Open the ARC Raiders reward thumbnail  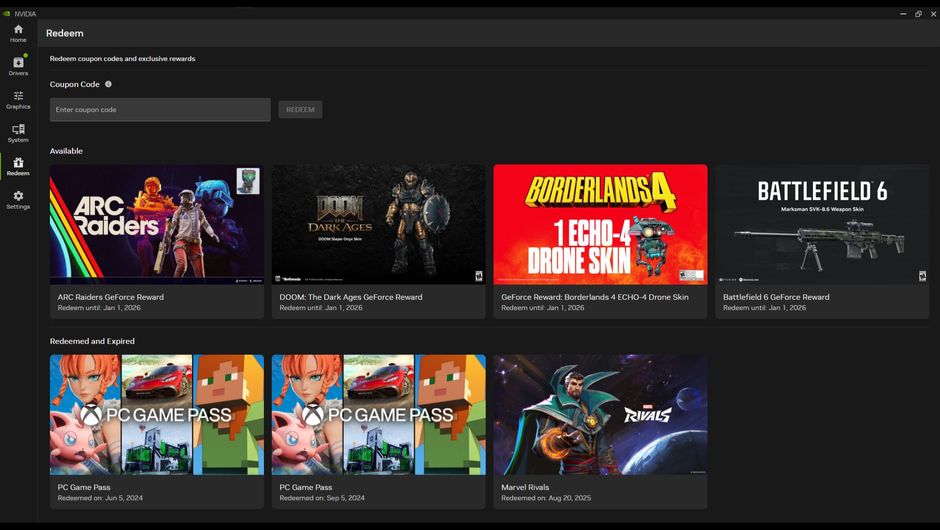click(x=157, y=225)
